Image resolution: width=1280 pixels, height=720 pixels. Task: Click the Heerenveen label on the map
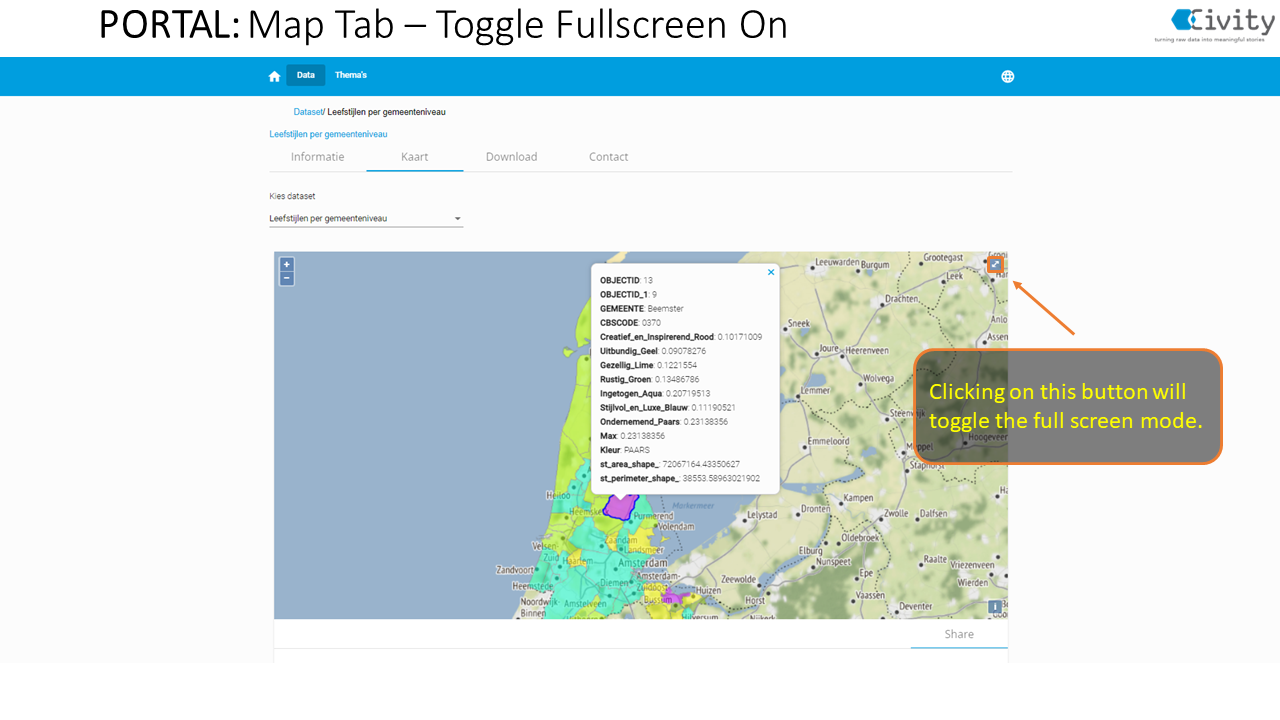tap(867, 351)
